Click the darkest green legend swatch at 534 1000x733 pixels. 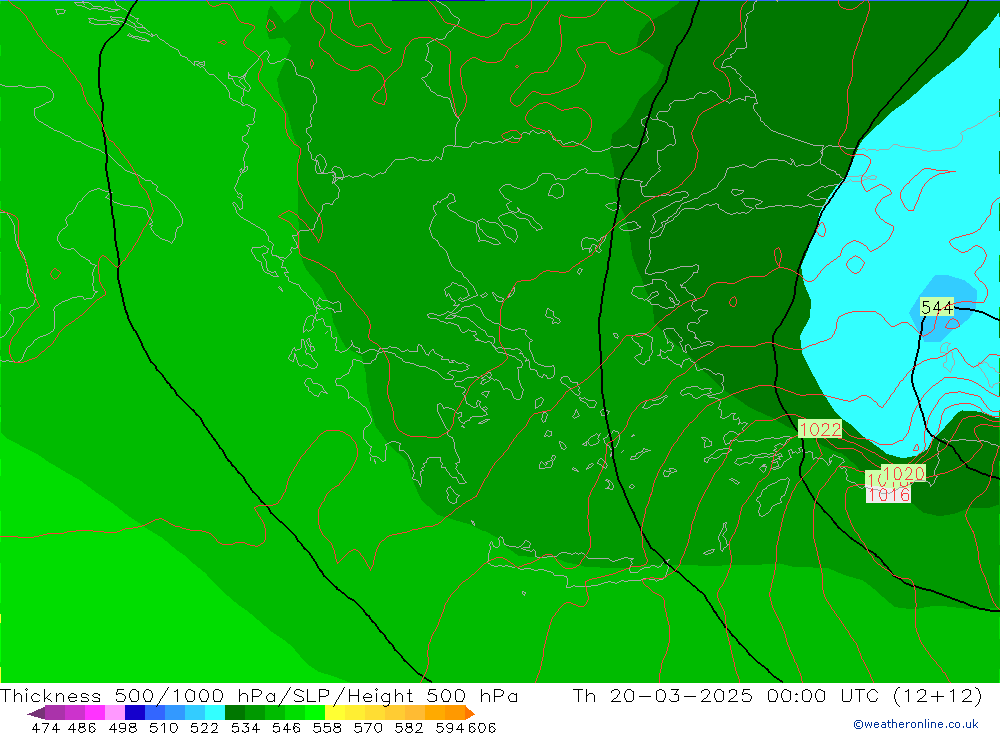(235, 713)
